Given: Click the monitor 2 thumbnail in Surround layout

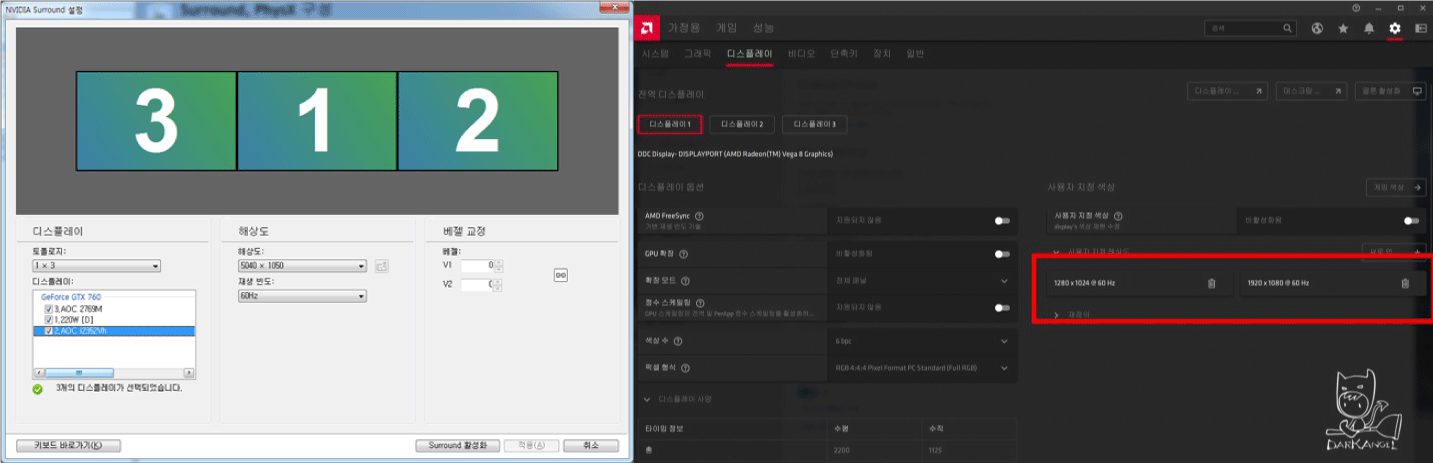Looking at the screenshot, I should [478, 121].
